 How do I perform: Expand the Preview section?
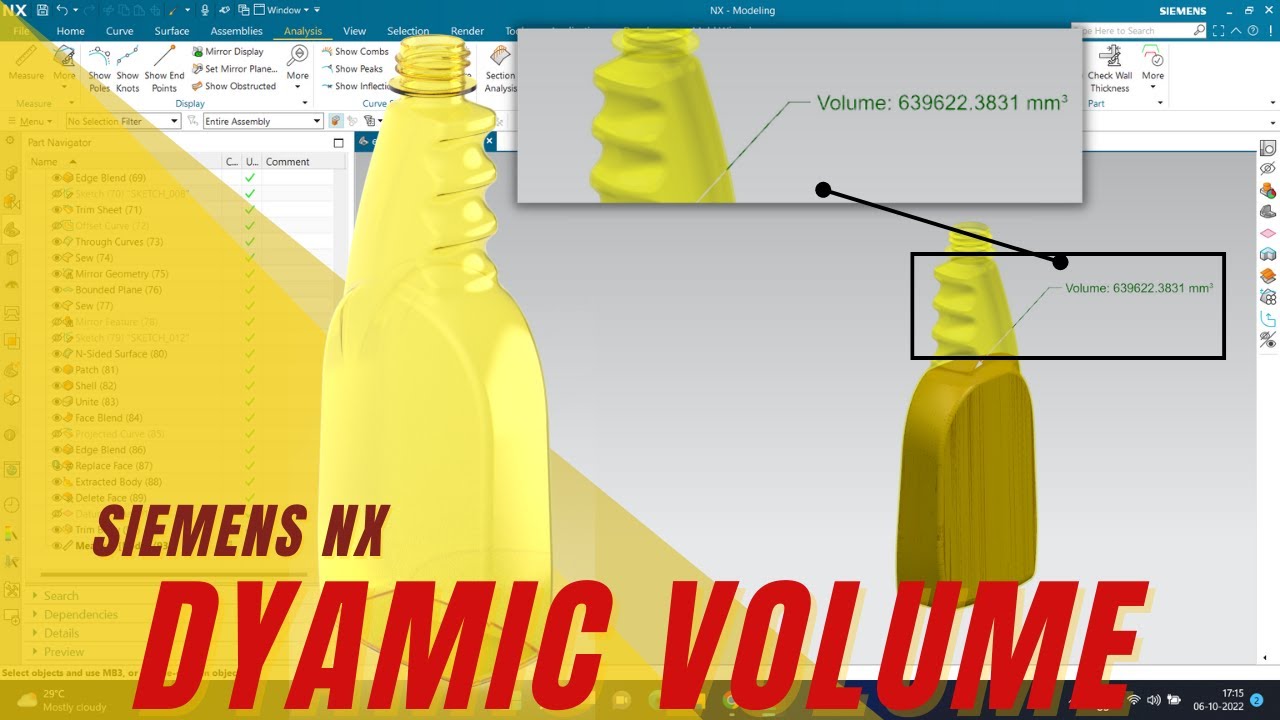pyautogui.click(x=63, y=652)
